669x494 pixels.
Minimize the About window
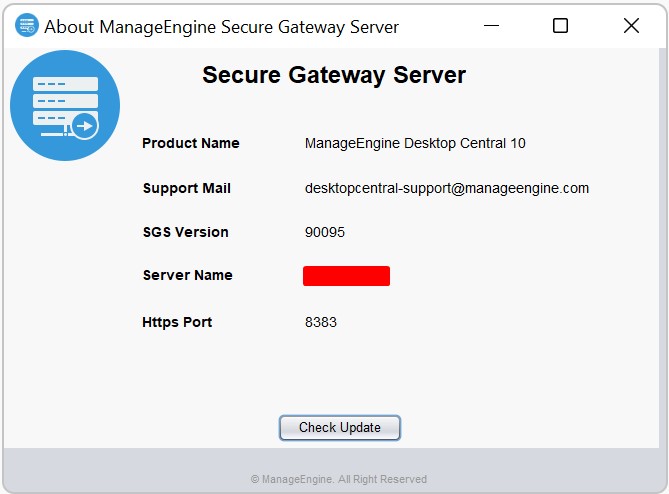(x=491, y=26)
